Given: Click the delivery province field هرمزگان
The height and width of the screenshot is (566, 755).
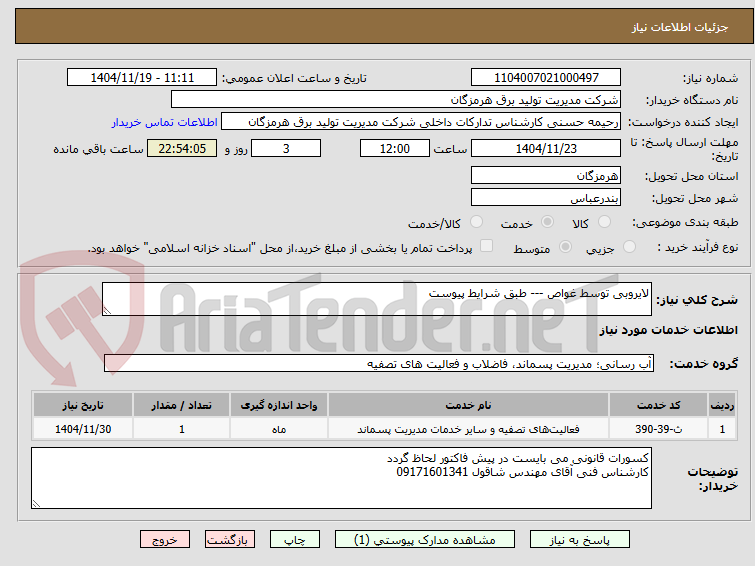Looking at the screenshot, I should coord(546,175).
